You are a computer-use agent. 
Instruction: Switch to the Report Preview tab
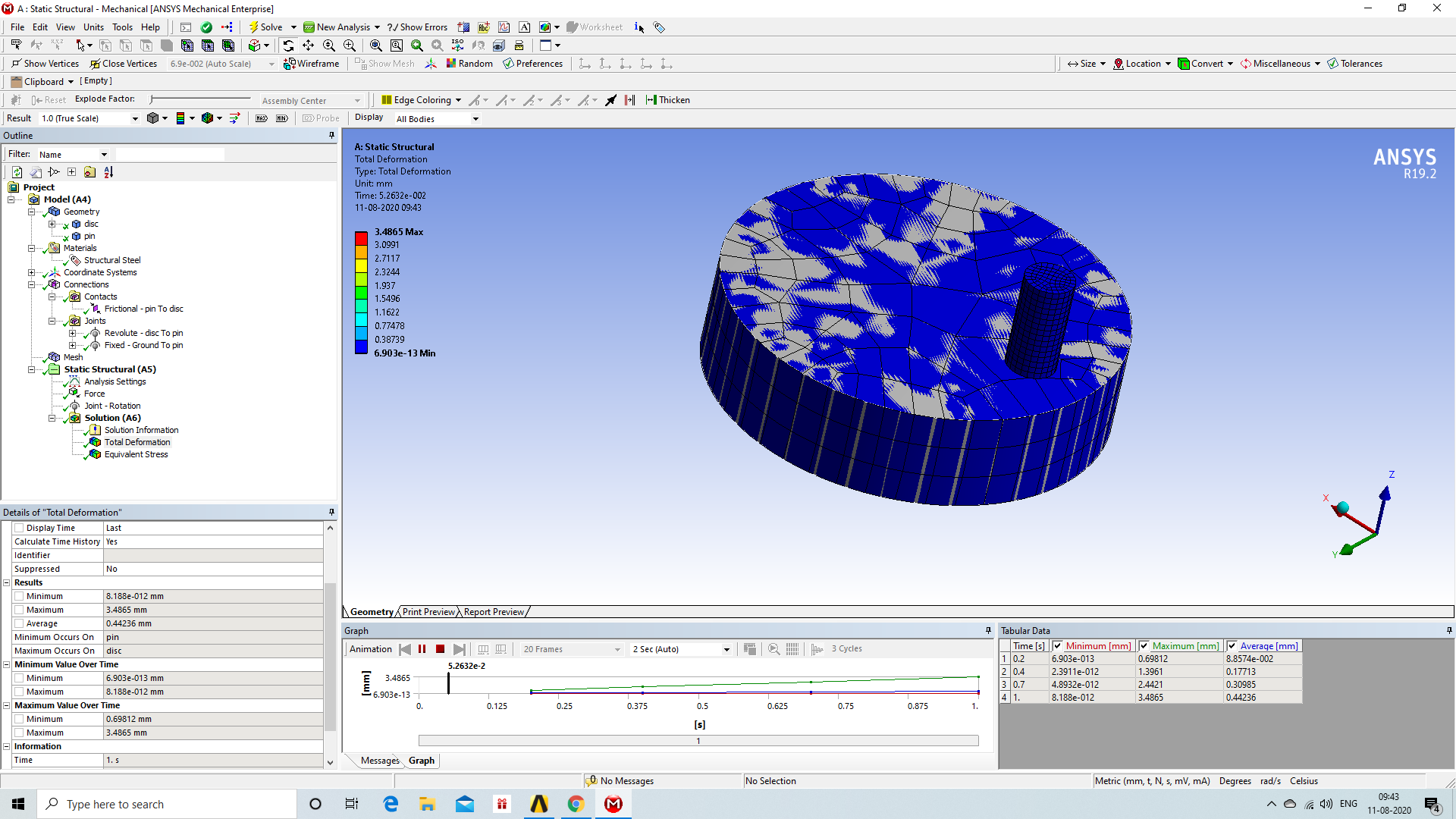point(494,612)
